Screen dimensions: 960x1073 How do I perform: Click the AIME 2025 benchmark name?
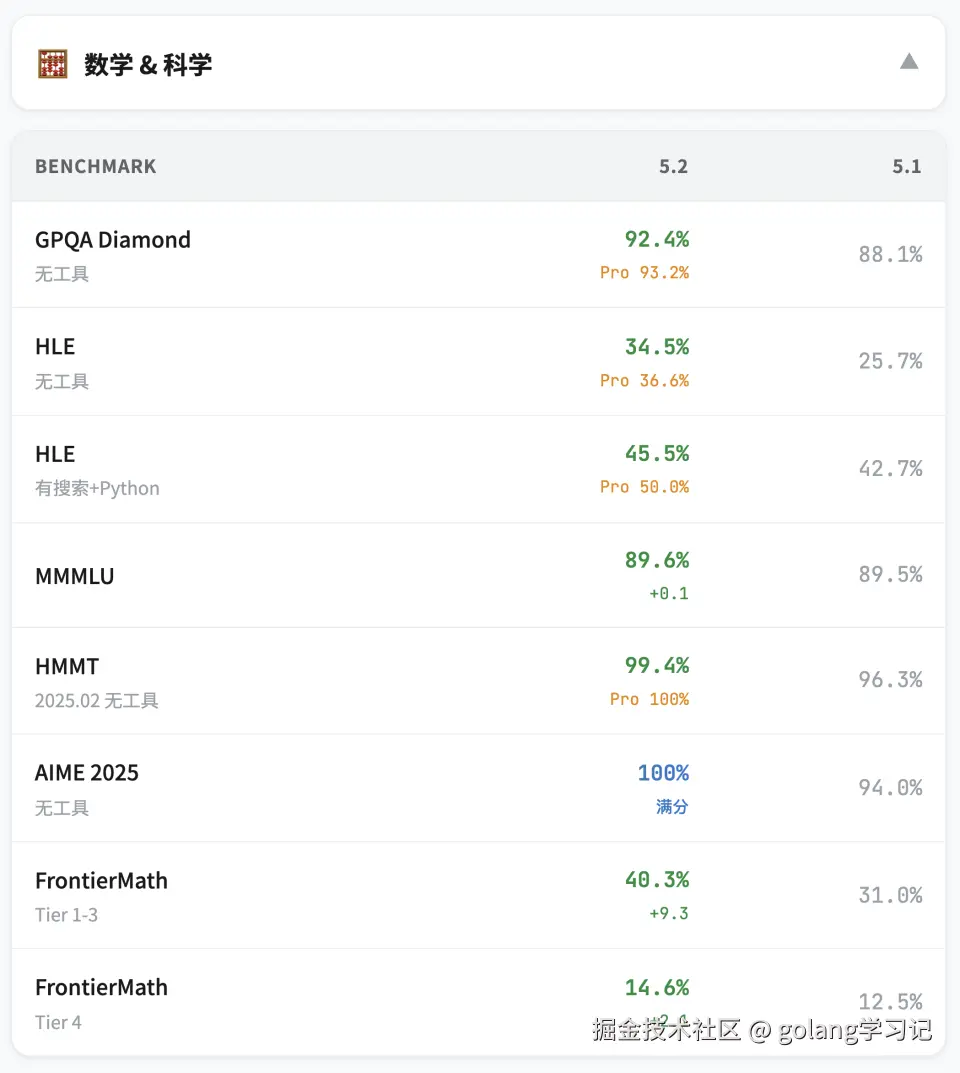87,773
